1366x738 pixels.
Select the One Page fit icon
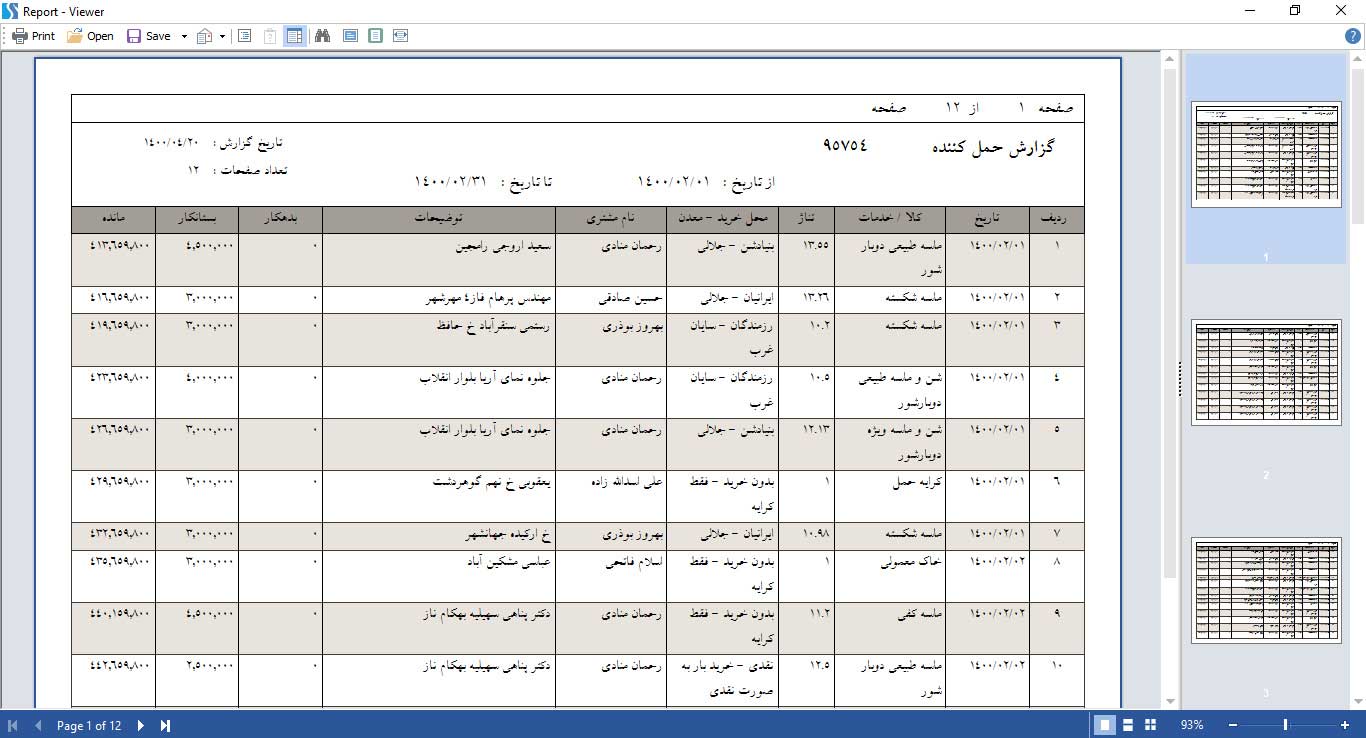pos(375,36)
